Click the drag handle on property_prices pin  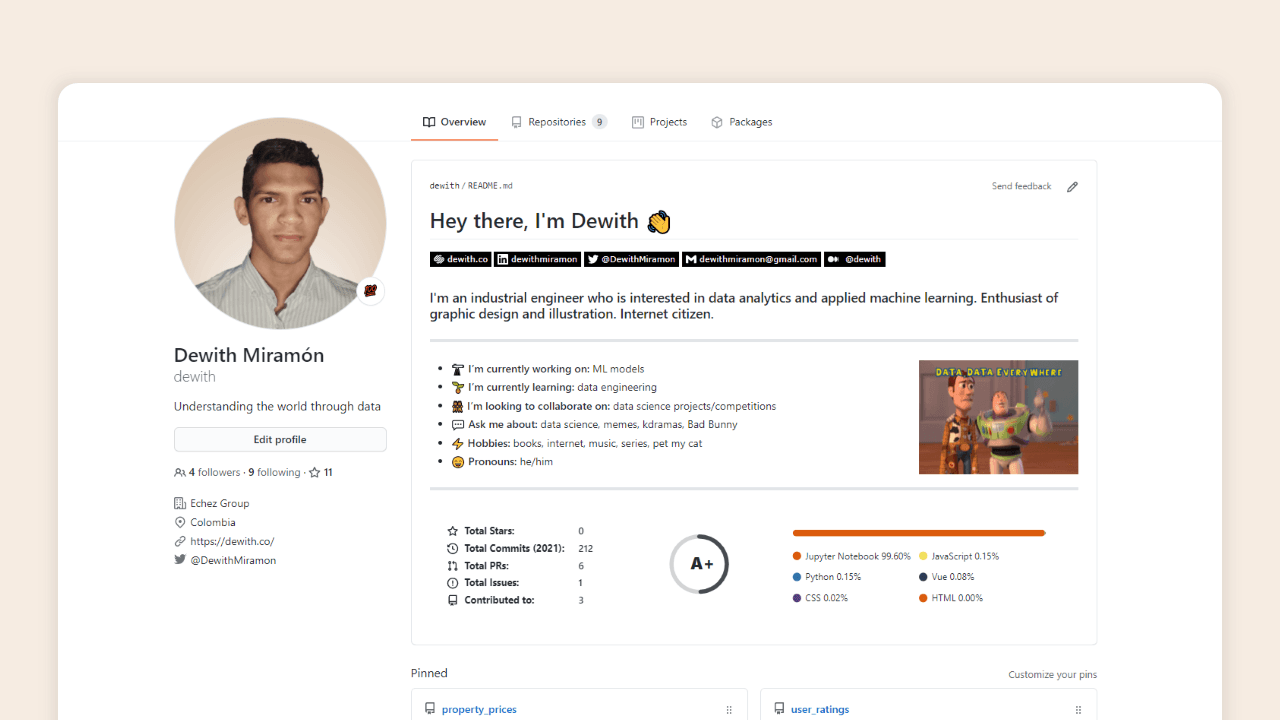[x=729, y=710]
